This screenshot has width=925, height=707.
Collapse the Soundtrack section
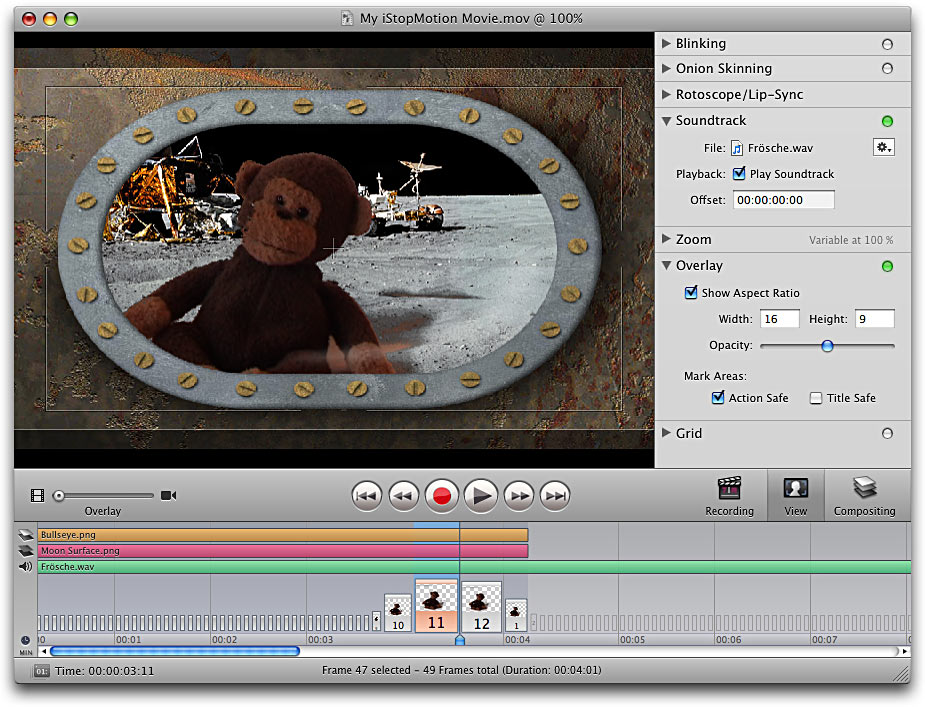coord(666,120)
